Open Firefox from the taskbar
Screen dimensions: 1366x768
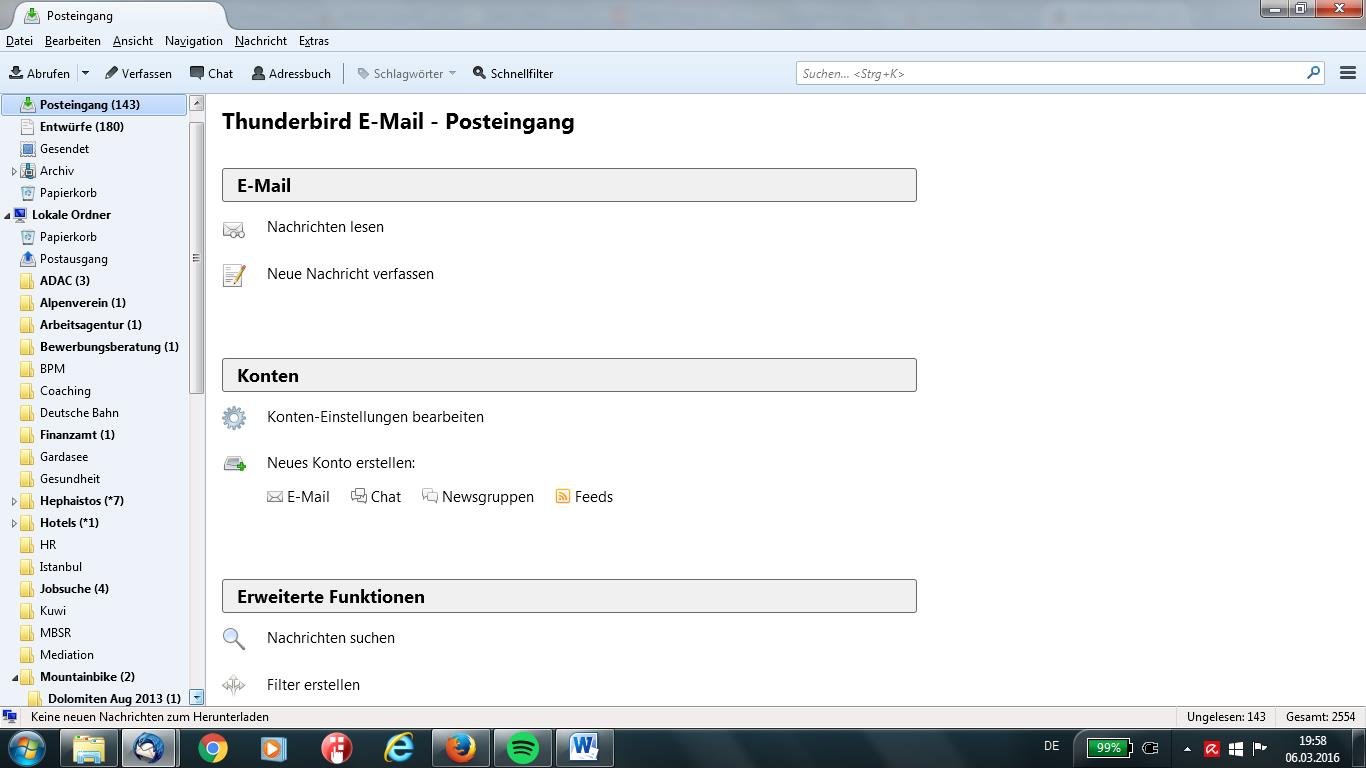click(460, 748)
